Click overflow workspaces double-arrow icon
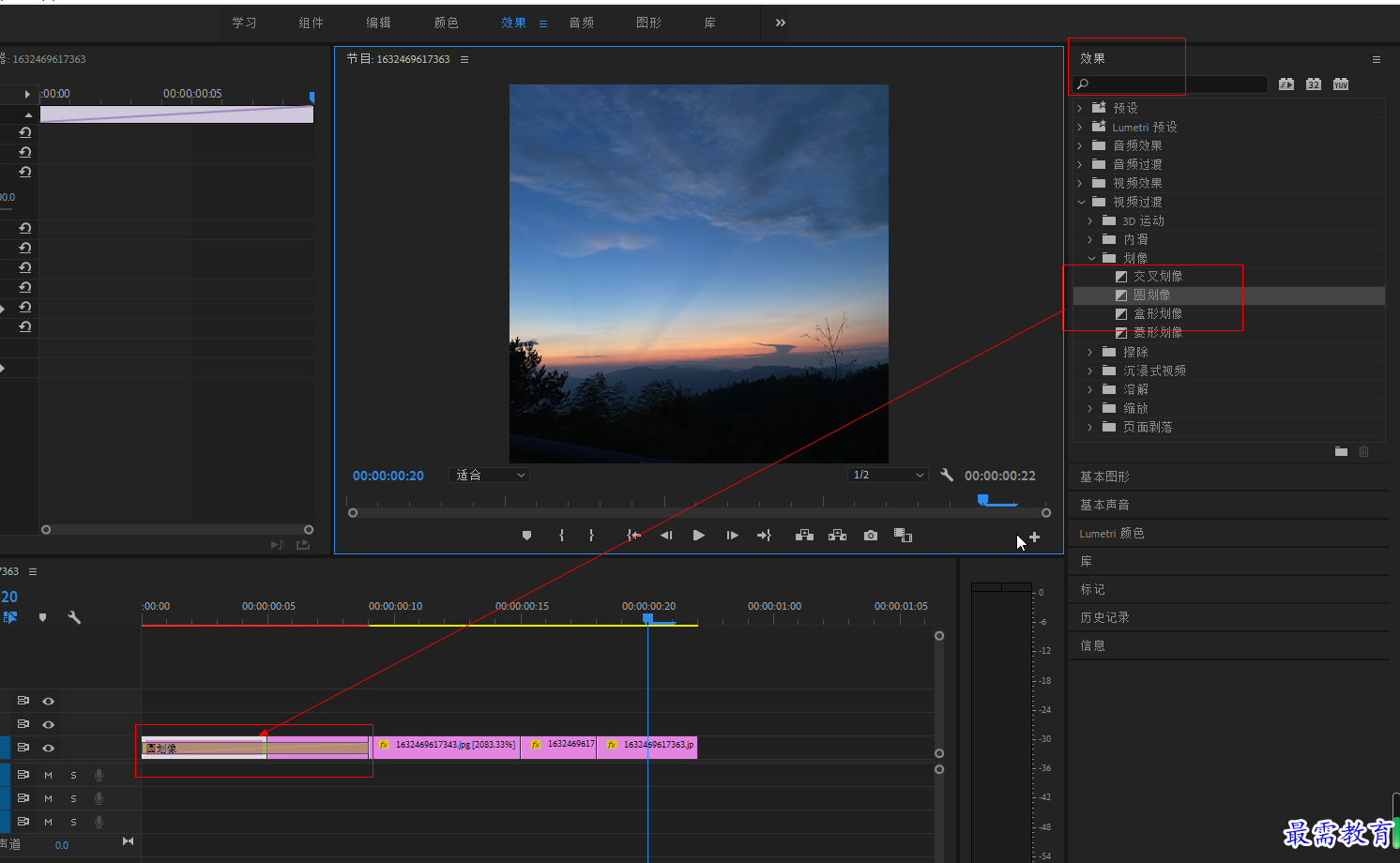 pyautogui.click(x=781, y=23)
